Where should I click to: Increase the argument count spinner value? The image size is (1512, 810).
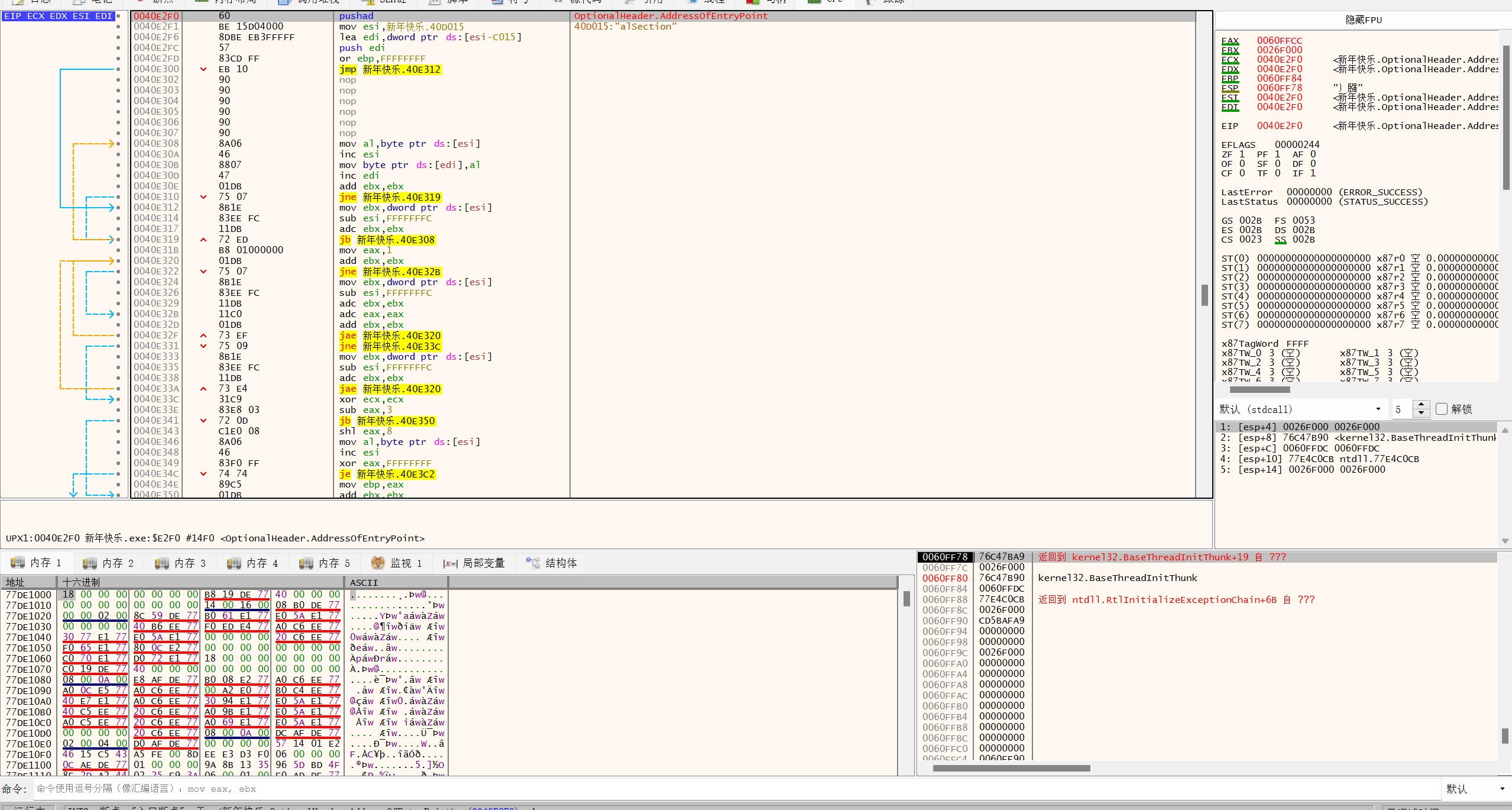tap(1421, 405)
